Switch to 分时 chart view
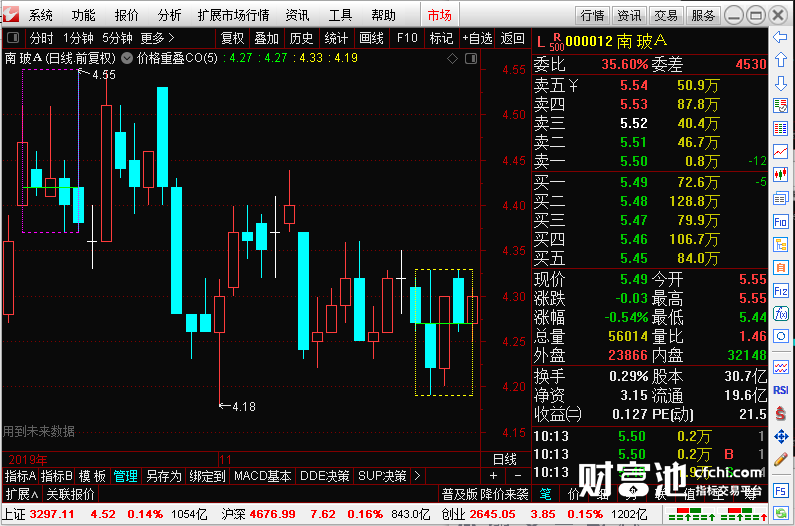 [42, 38]
